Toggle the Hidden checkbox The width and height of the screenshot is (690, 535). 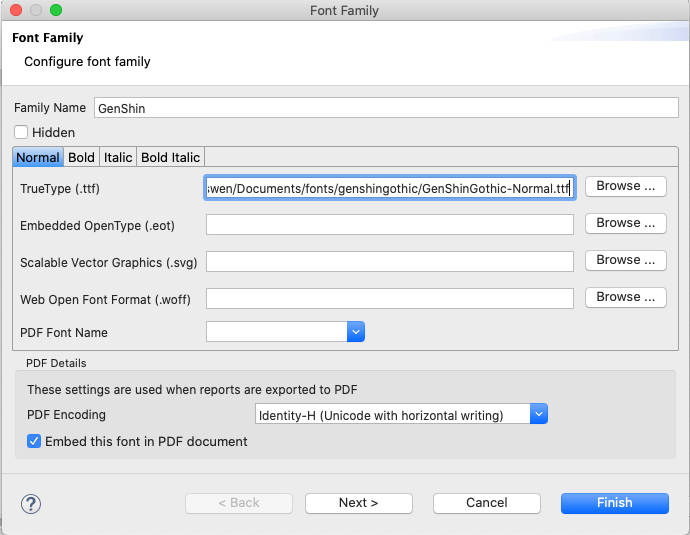click(22, 132)
